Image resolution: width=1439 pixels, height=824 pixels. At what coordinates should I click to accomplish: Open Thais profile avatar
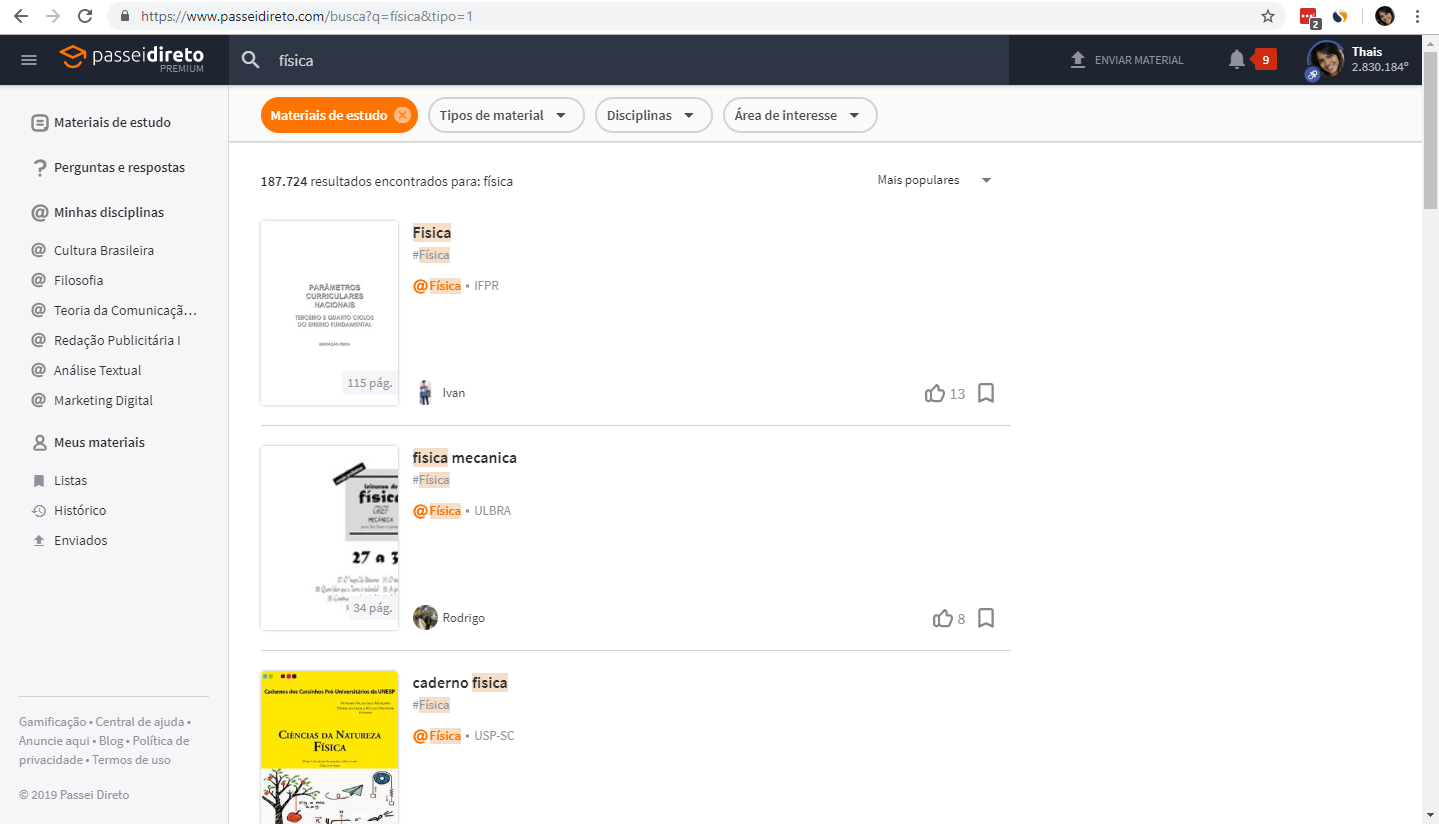pyautogui.click(x=1326, y=60)
